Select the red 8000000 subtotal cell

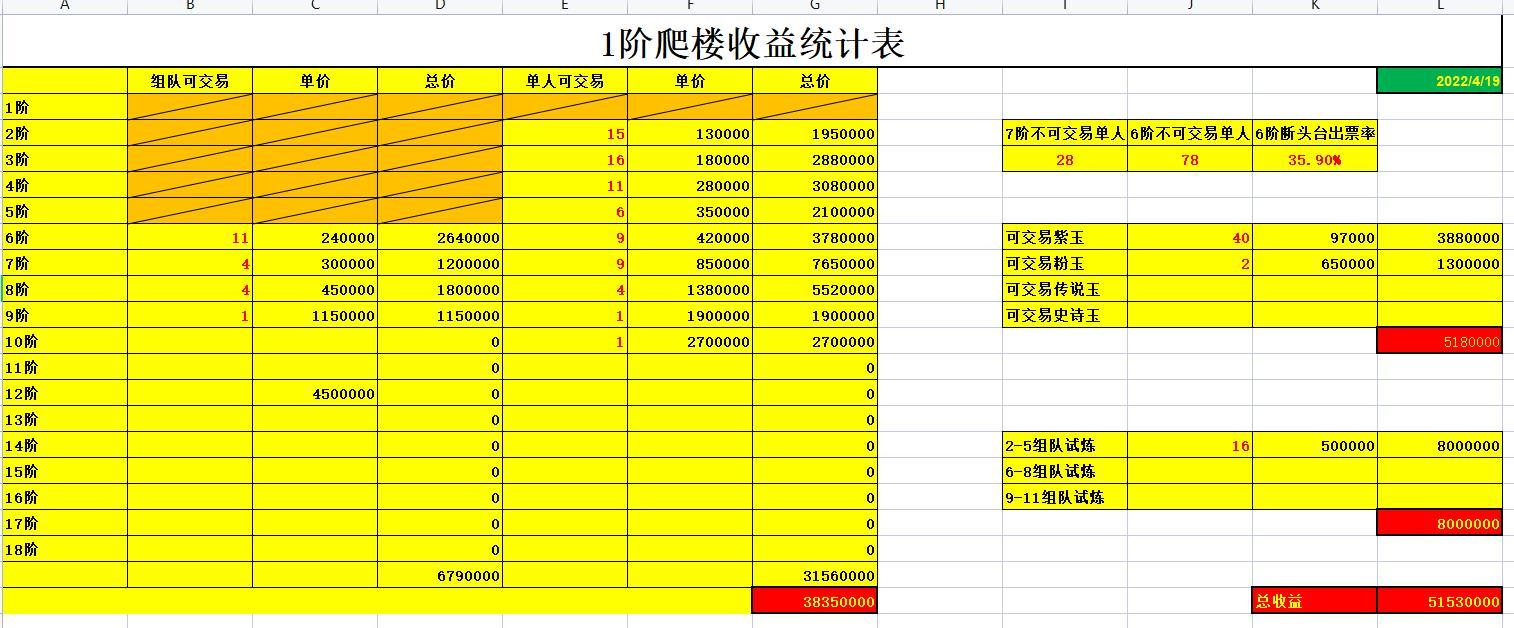tap(1440, 523)
